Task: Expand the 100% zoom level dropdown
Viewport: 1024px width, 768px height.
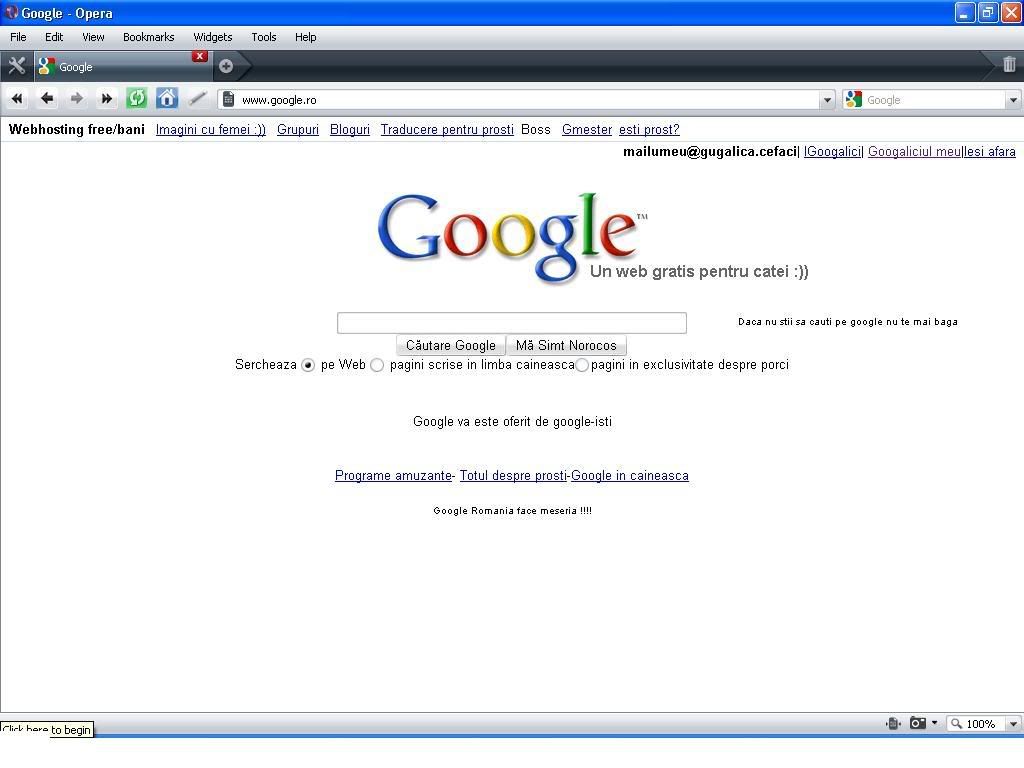Action: click(x=1012, y=724)
